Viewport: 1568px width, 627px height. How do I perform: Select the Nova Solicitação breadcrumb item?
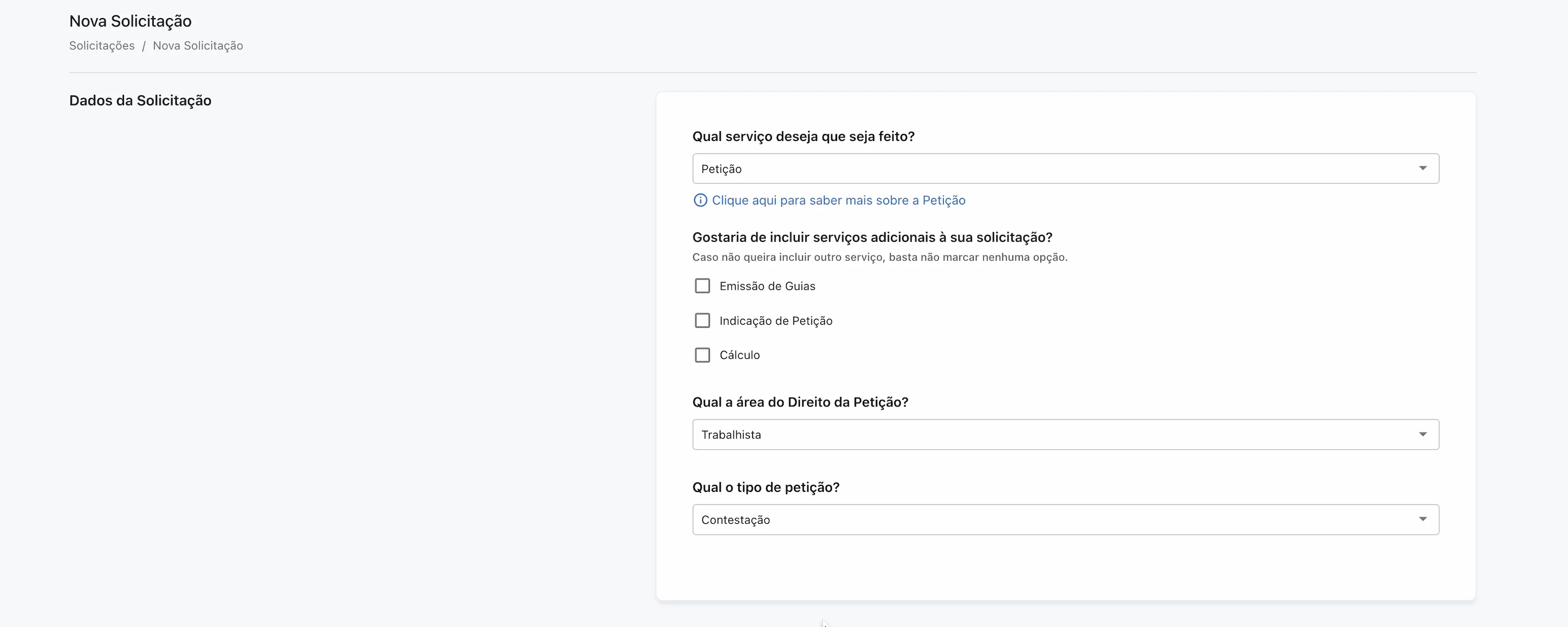[198, 45]
